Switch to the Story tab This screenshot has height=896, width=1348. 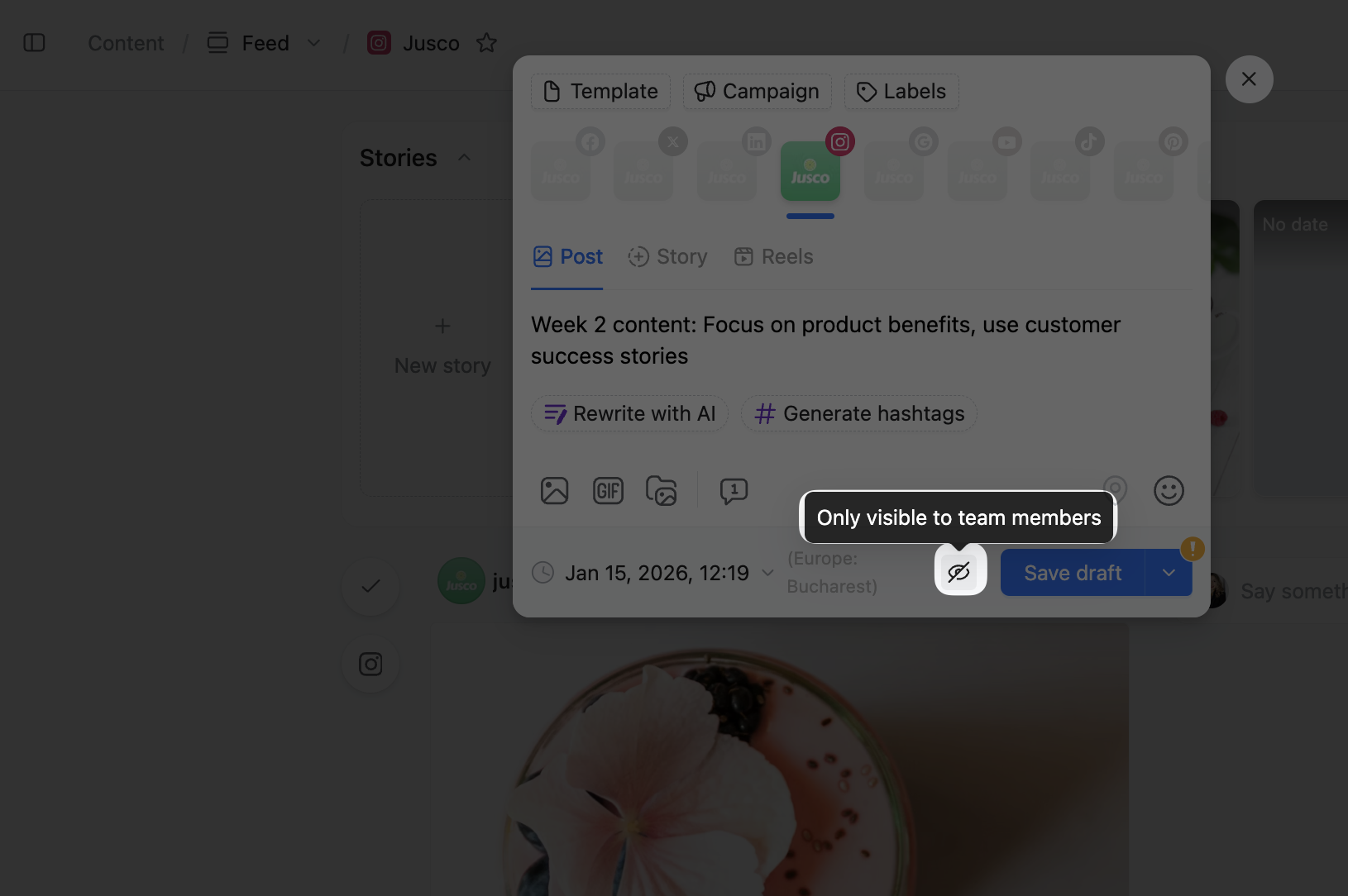pyautogui.click(x=668, y=257)
